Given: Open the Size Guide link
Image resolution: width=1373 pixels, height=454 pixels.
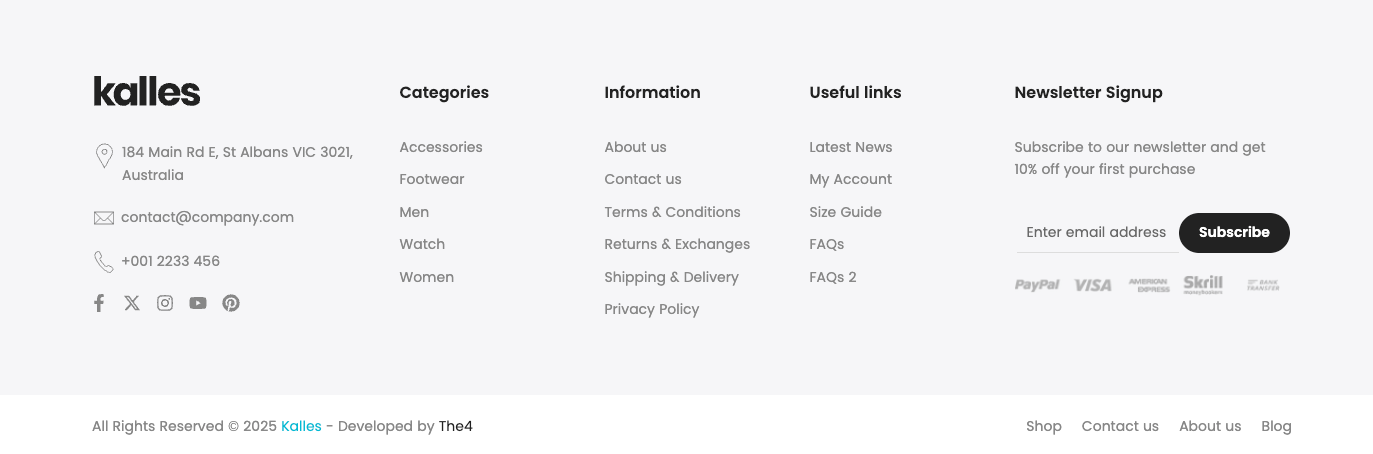Looking at the screenshot, I should coord(845,212).
